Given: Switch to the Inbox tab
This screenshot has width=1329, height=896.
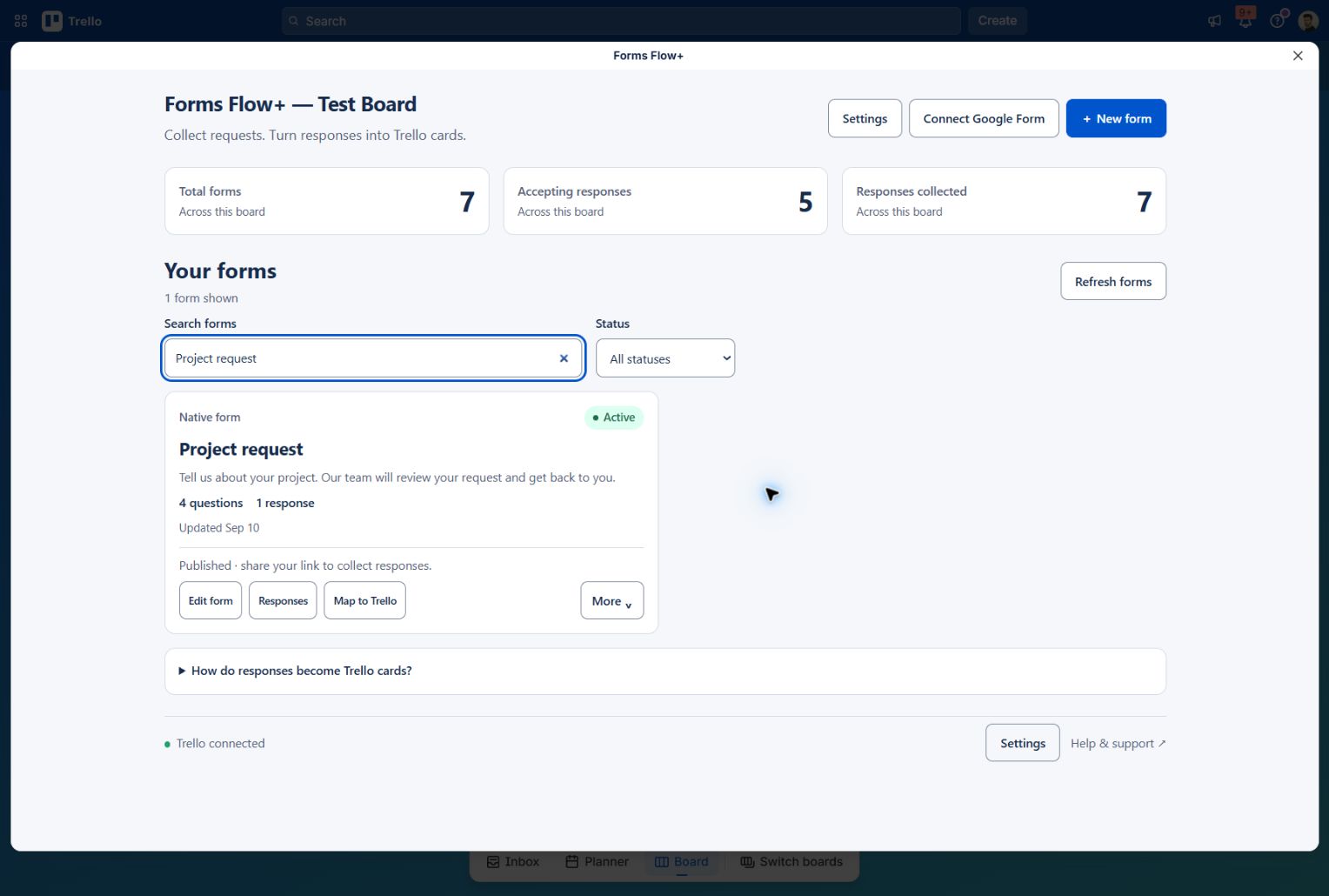Looking at the screenshot, I should [513, 861].
